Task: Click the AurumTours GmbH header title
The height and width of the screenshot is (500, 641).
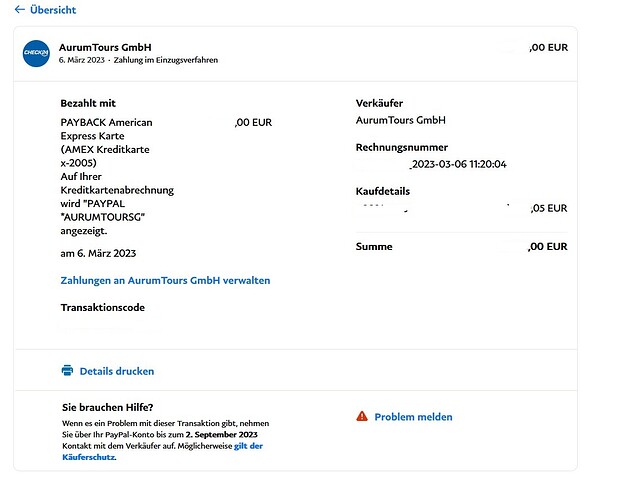Action: point(105,47)
